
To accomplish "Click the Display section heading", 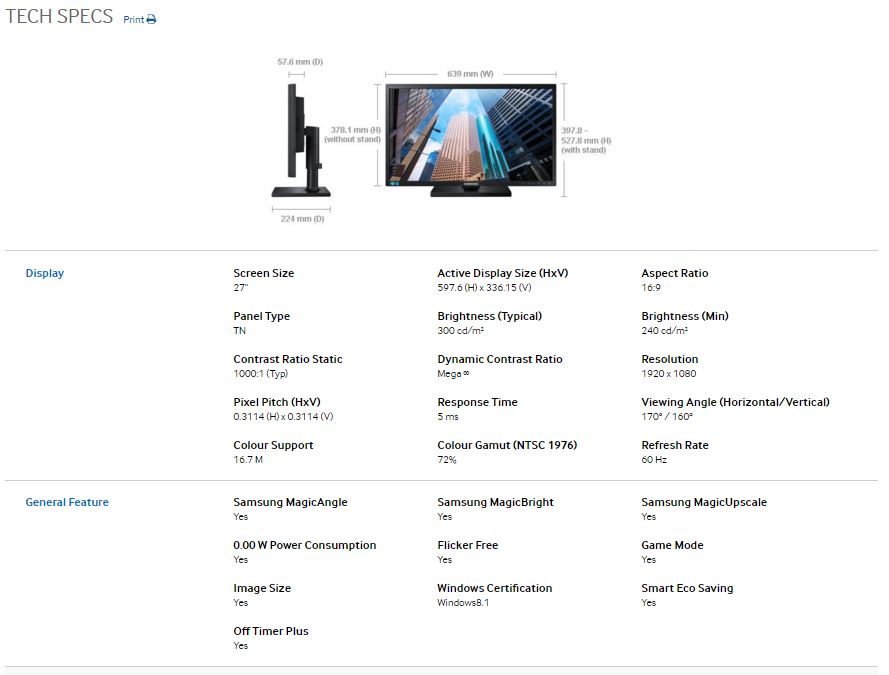I will click(x=44, y=273).
